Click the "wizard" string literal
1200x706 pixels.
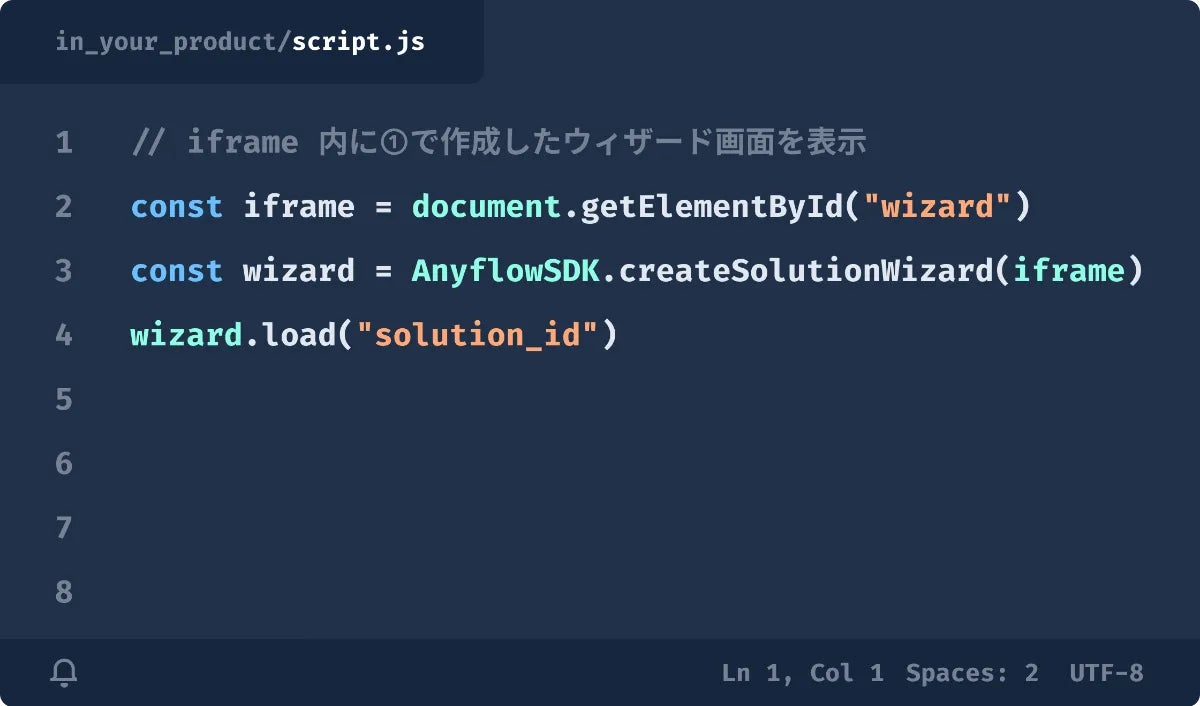[x=937, y=207]
